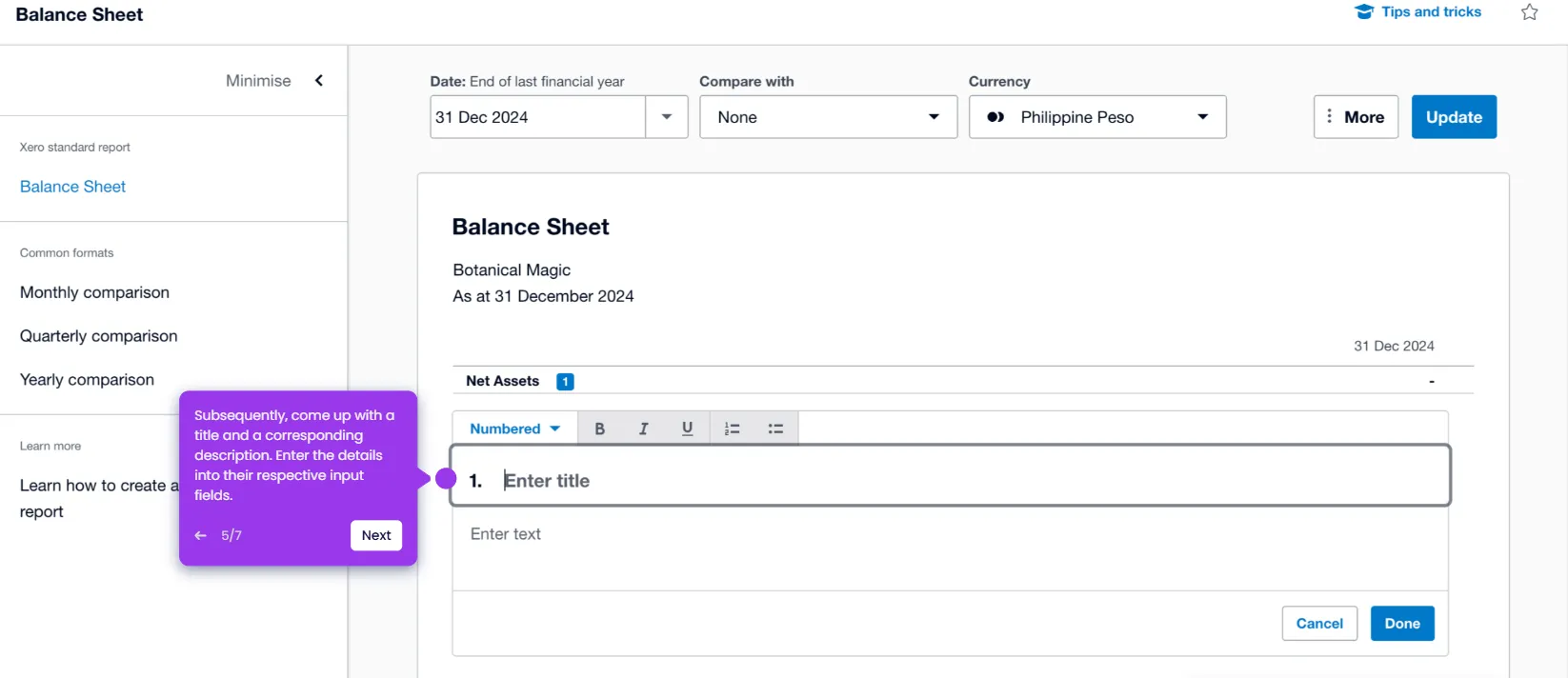1568x678 pixels.
Task: Select the bulleted list icon
Action: click(775, 429)
